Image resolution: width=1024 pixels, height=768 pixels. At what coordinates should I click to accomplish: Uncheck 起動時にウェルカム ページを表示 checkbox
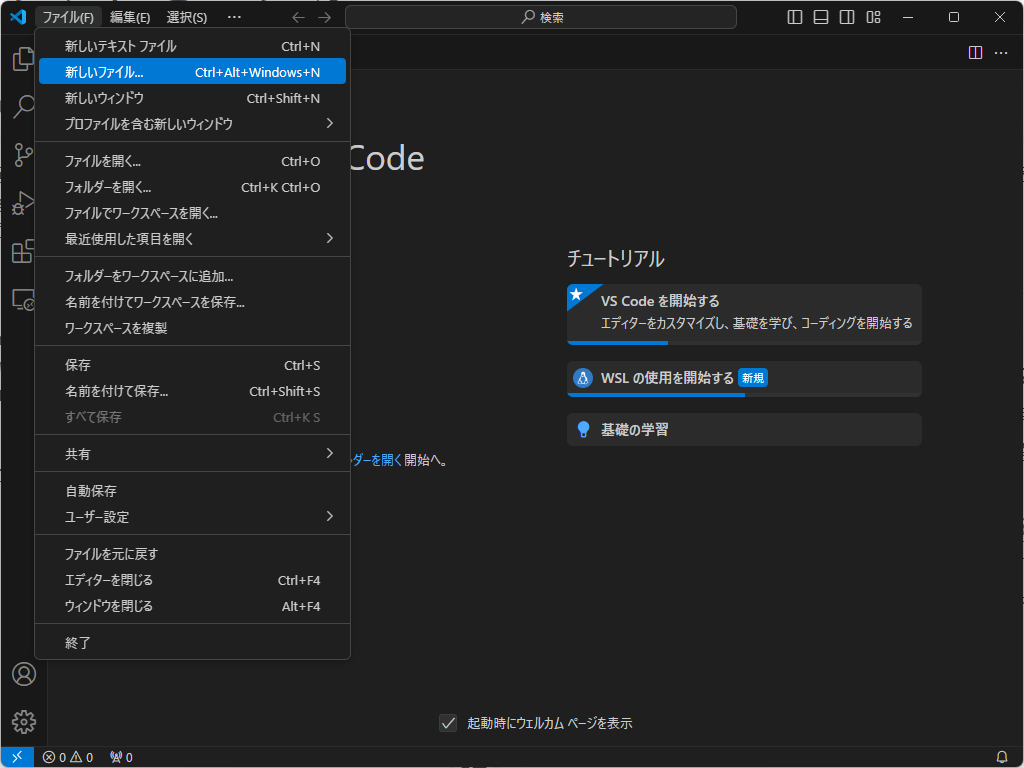tap(448, 723)
